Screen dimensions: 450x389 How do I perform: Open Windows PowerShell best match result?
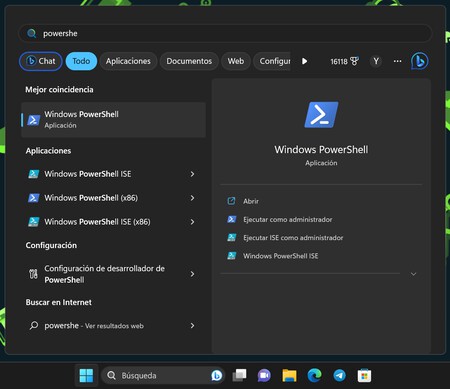click(113, 120)
